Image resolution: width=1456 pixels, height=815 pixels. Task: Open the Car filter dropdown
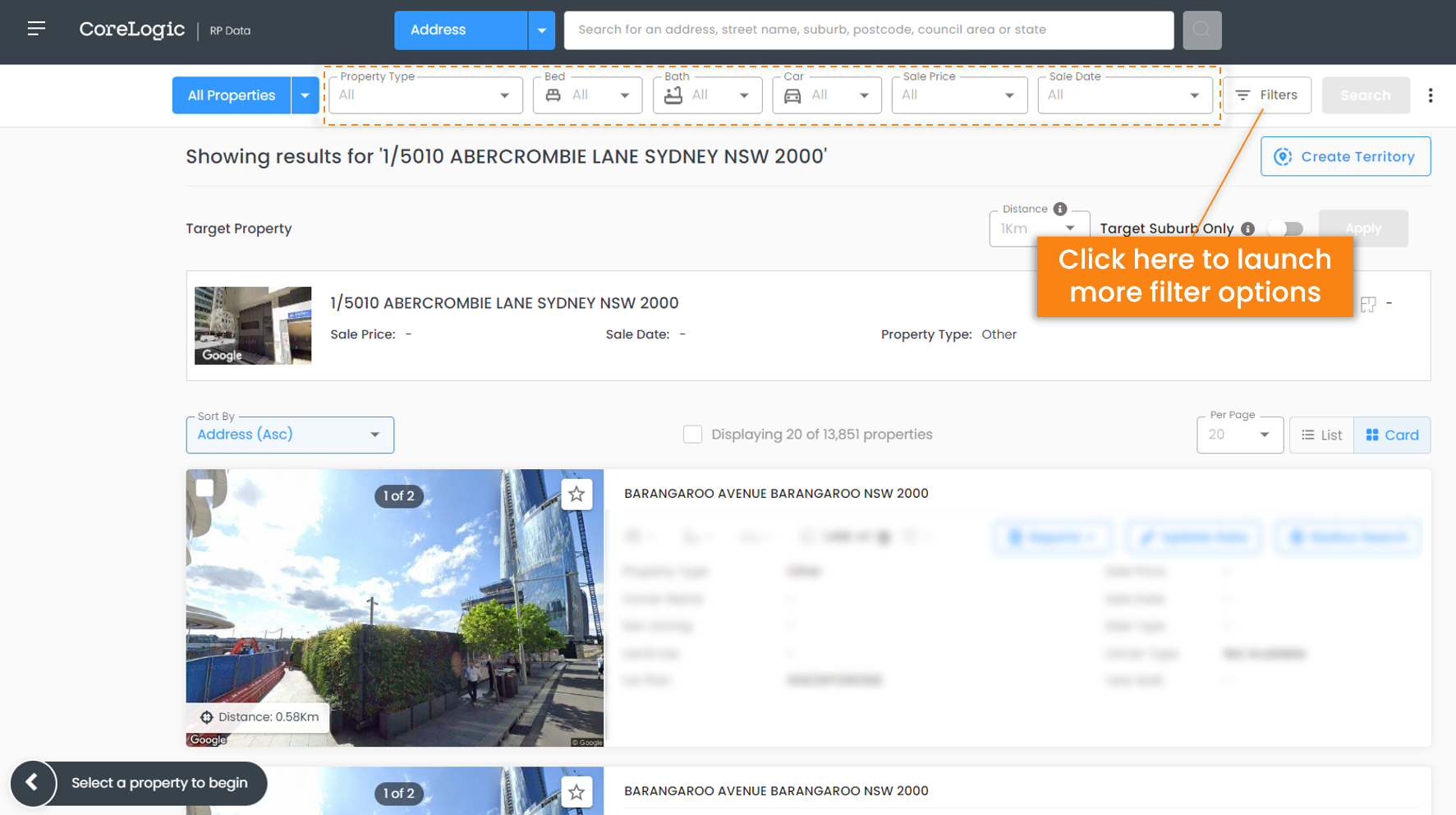click(x=827, y=95)
